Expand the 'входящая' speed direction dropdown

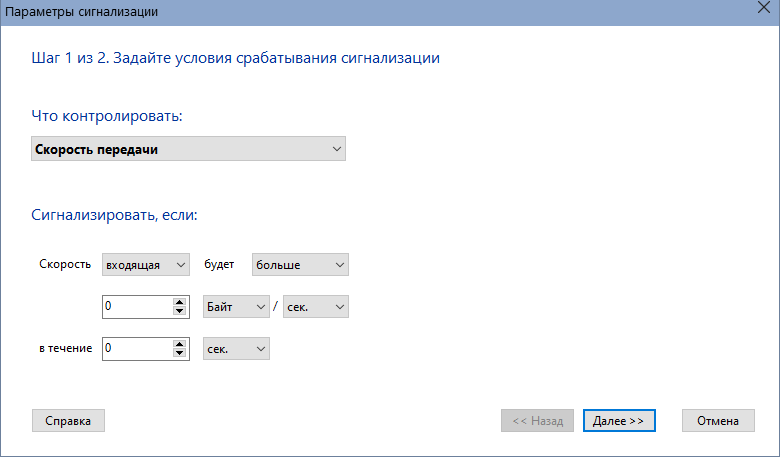coord(146,265)
